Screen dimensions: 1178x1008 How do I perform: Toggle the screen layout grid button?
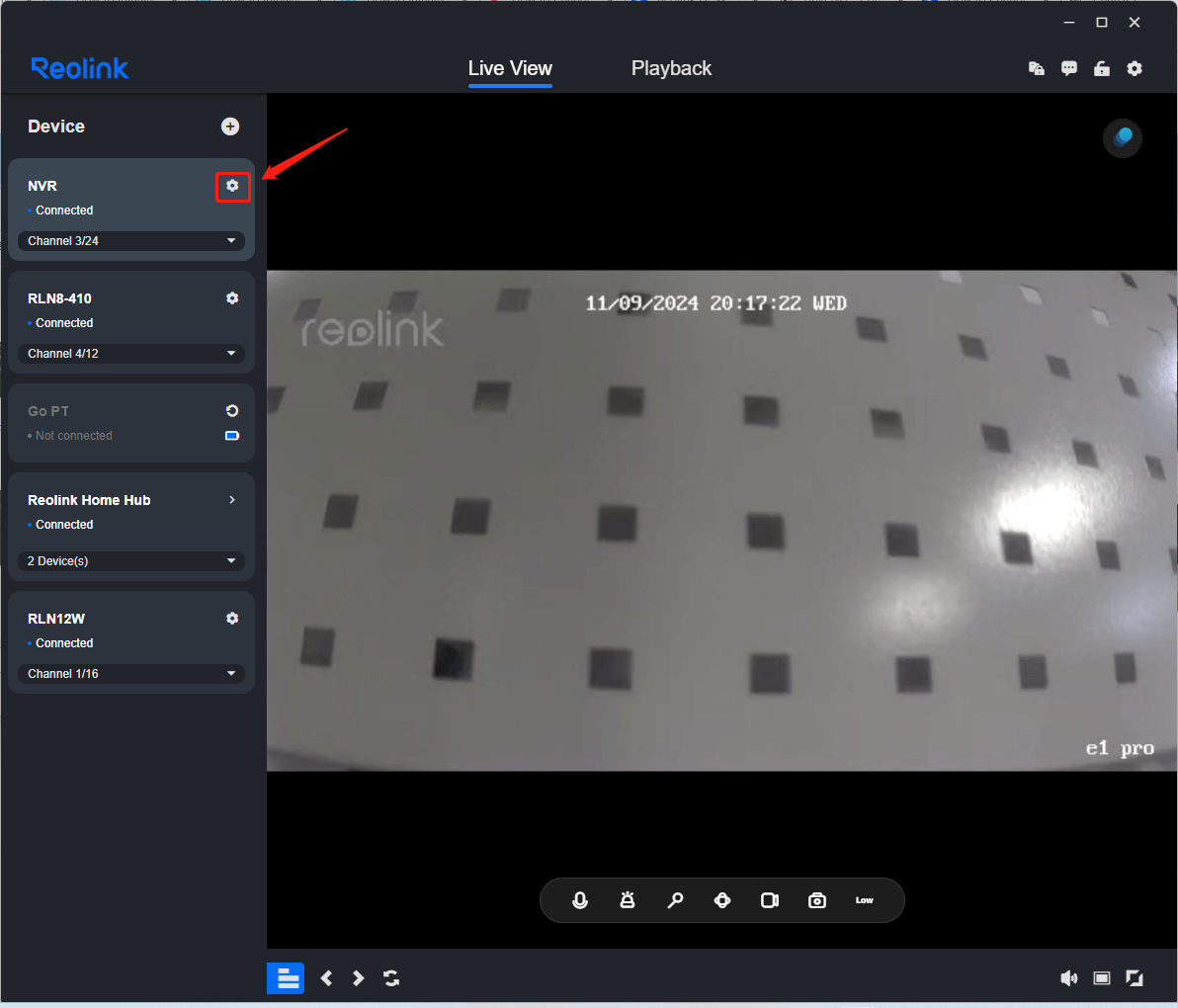[x=286, y=978]
